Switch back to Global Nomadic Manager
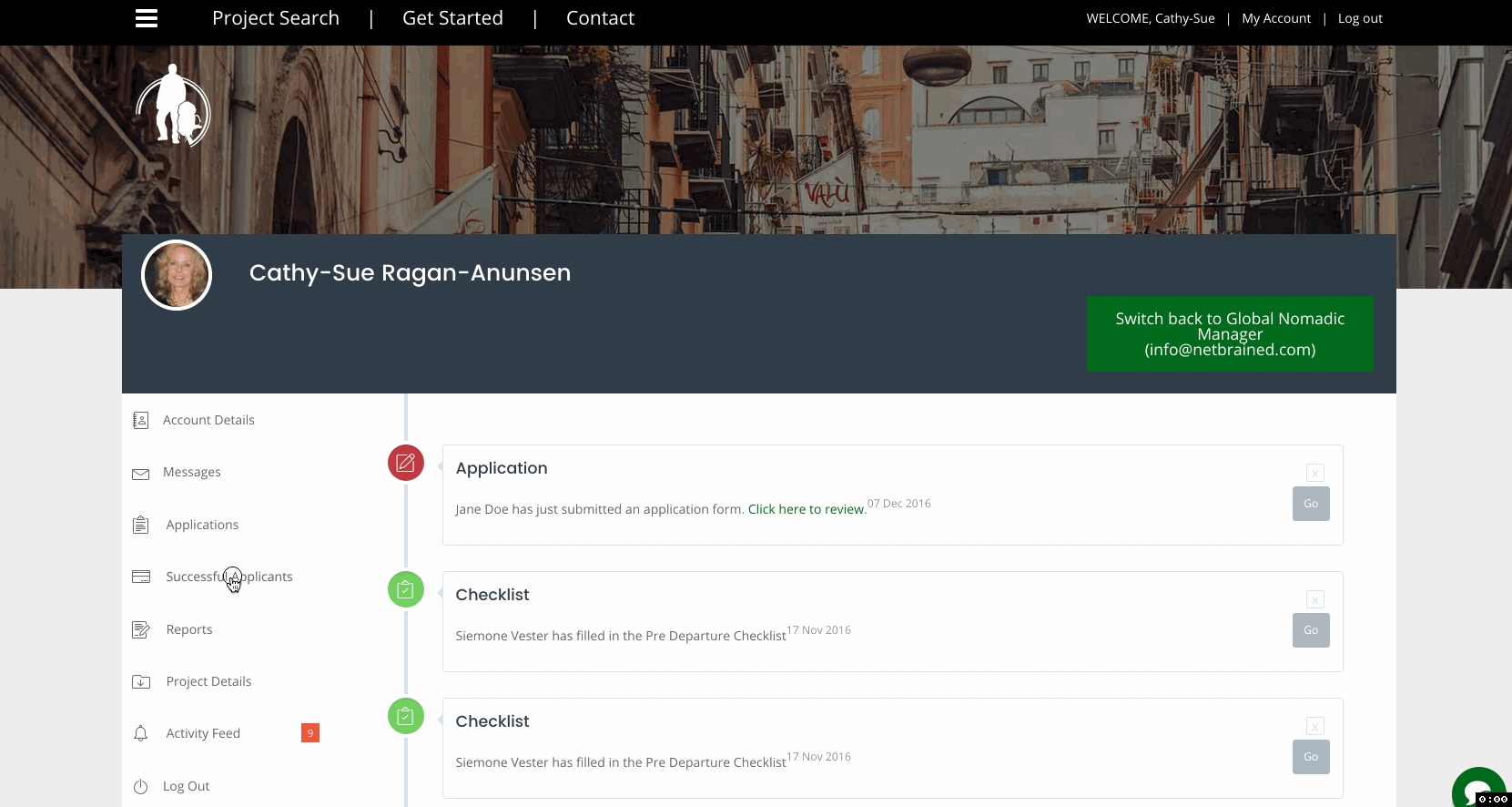This screenshot has width=1512, height=807. pos(1230,333)
